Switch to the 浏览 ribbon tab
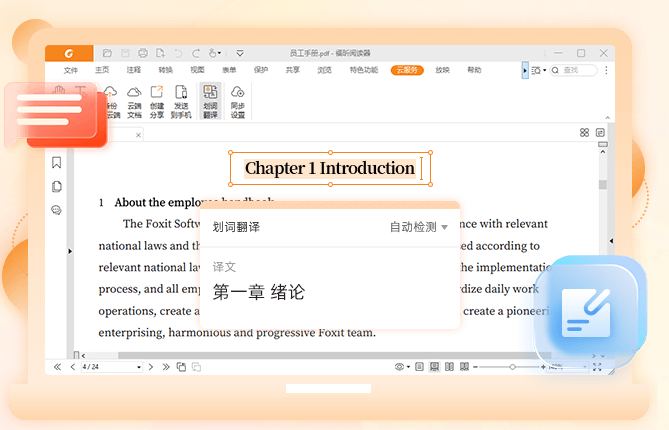The image size is (669, 430). [324, 70]
